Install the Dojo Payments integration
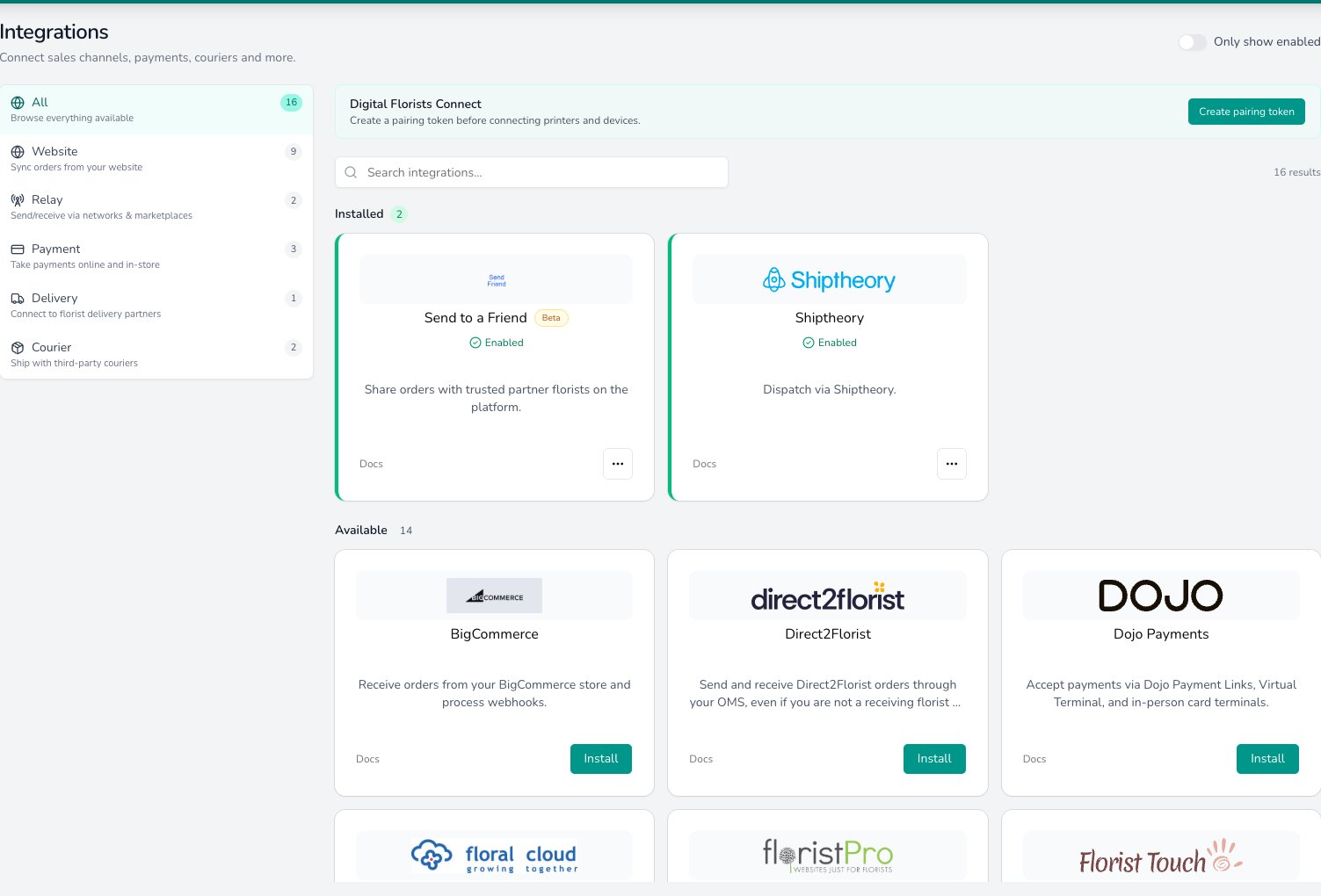This screenshot has width=1321, height=896. point(1267,759)
